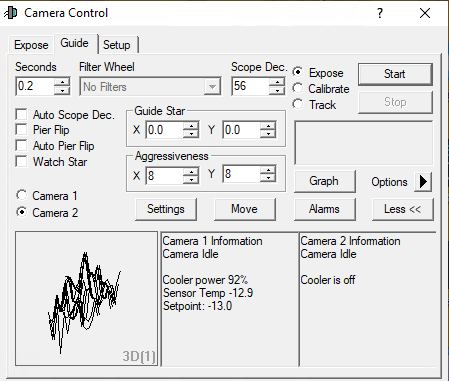Increase the Seconds value with up arrow
The width and height of the screenshot is (449, 381).
pos(62,82)
